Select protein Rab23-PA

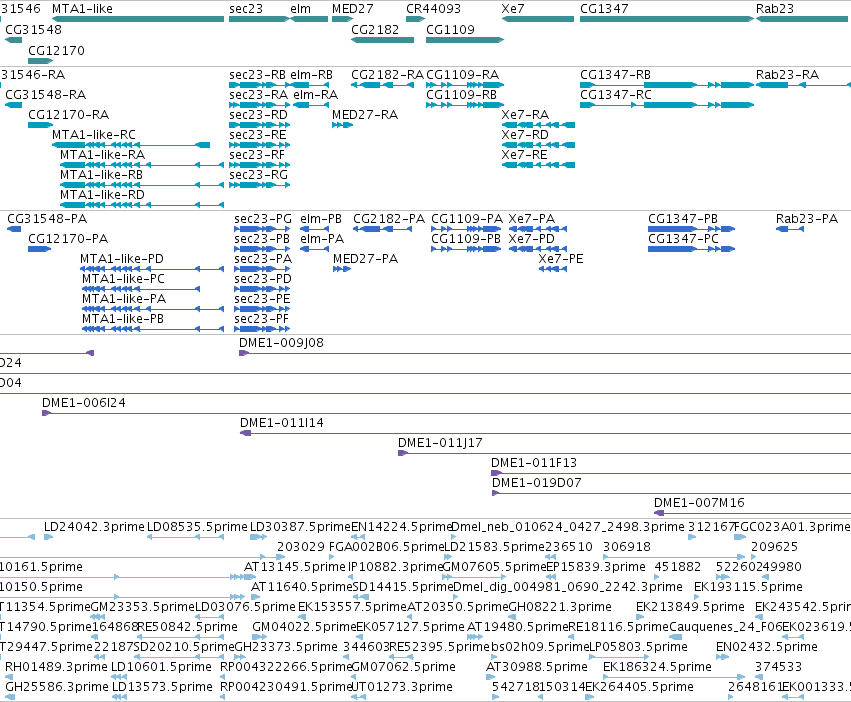[x=790, y=229]
